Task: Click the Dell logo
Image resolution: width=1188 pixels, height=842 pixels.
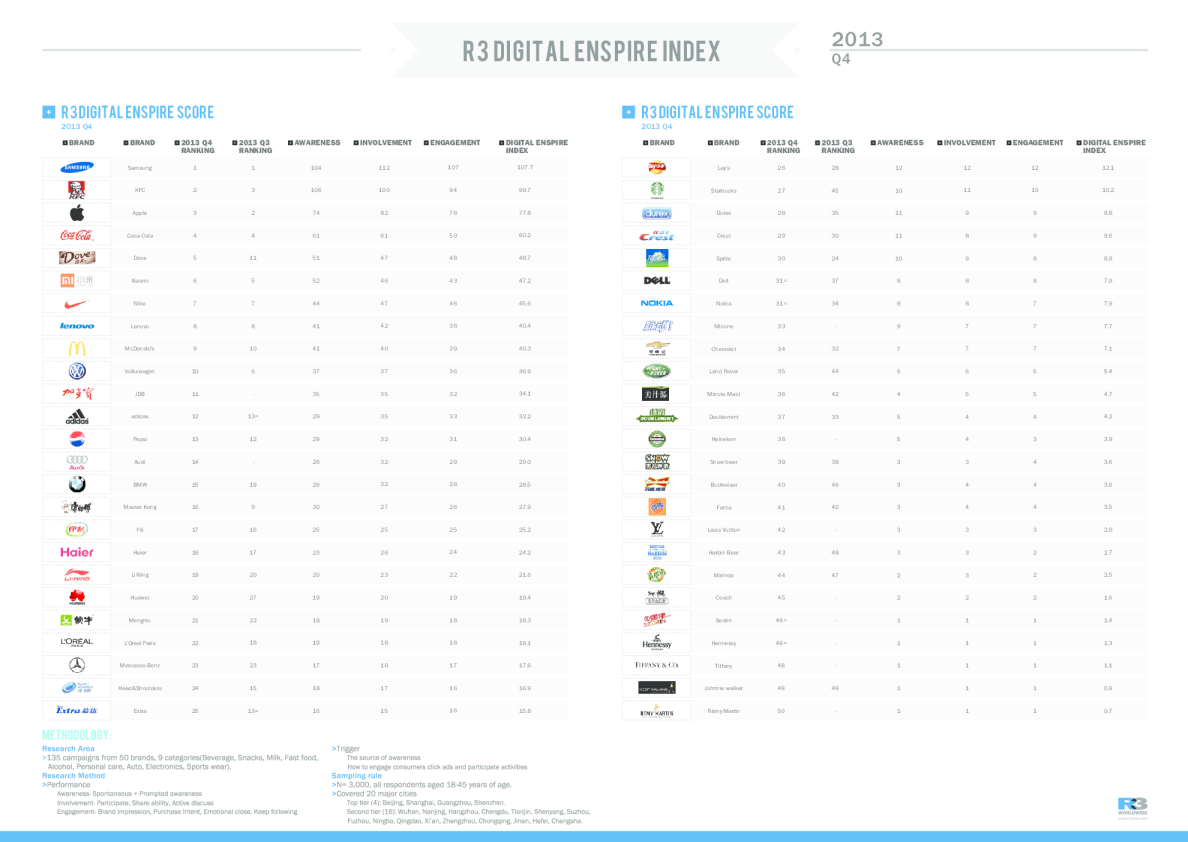Action: pos(656,280)
